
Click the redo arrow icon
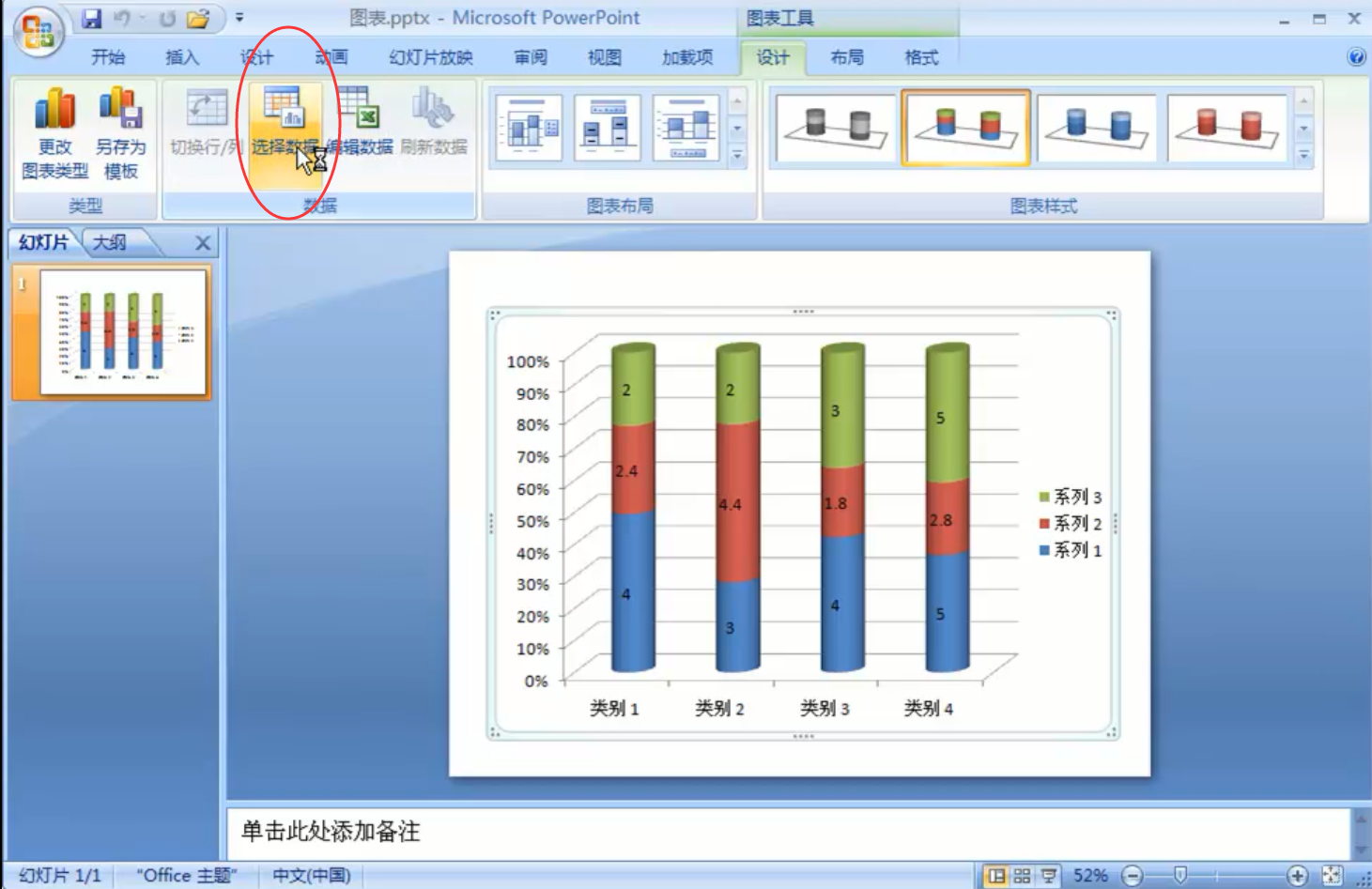pyautogui.click(x=167, y=18)
